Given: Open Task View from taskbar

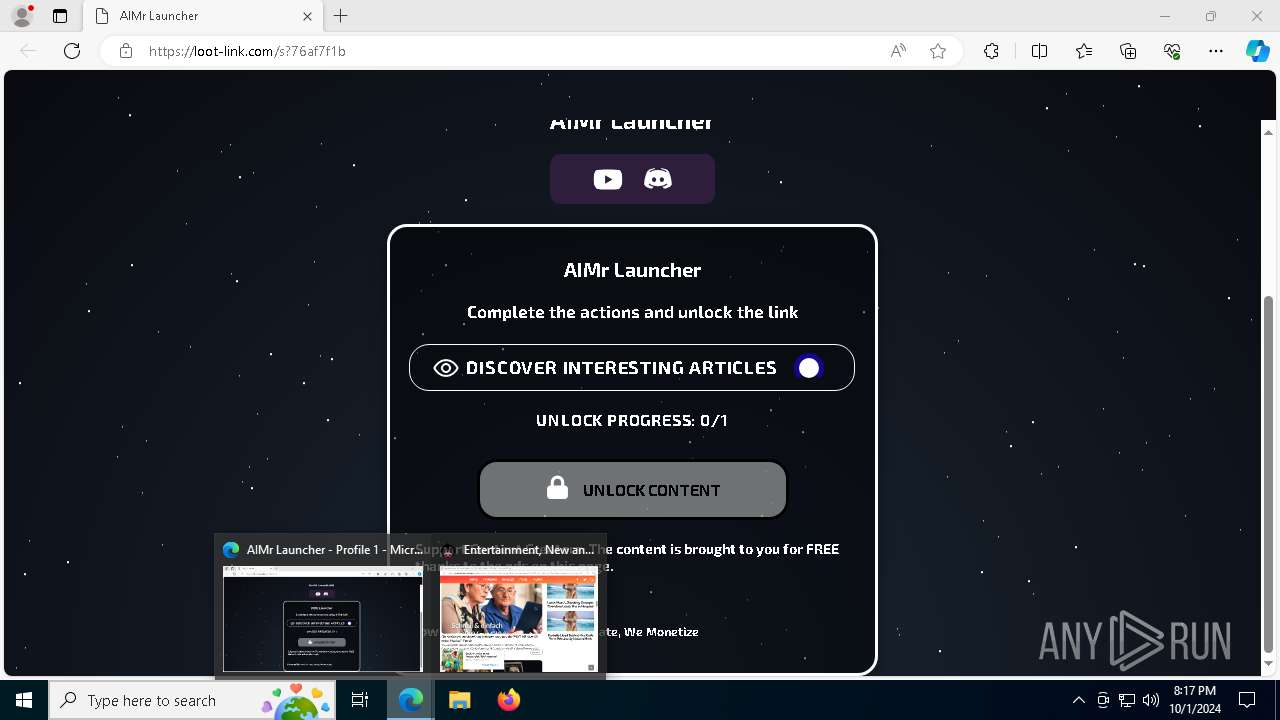Looking at the screenshot, I should point(361,700).
